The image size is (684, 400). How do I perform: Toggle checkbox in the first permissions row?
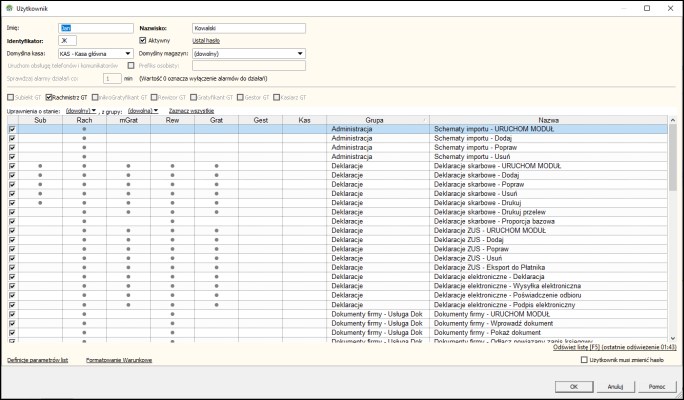click(12, 129)
